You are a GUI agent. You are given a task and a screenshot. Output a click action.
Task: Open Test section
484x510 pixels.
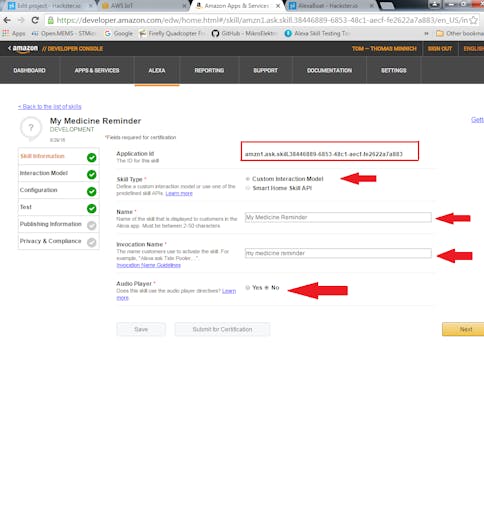[x=59, y=207]
